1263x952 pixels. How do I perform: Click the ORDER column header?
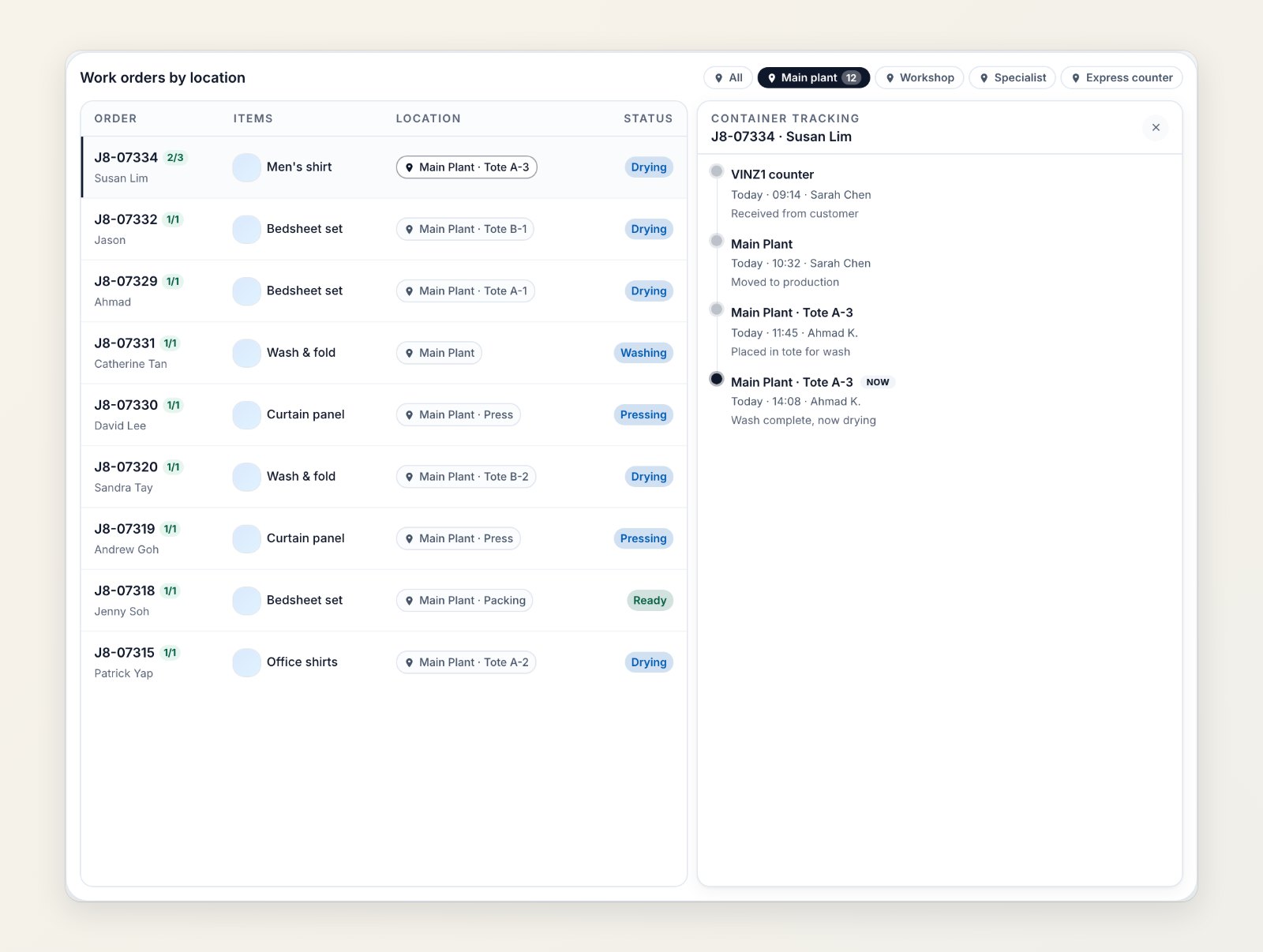[115, 118]
